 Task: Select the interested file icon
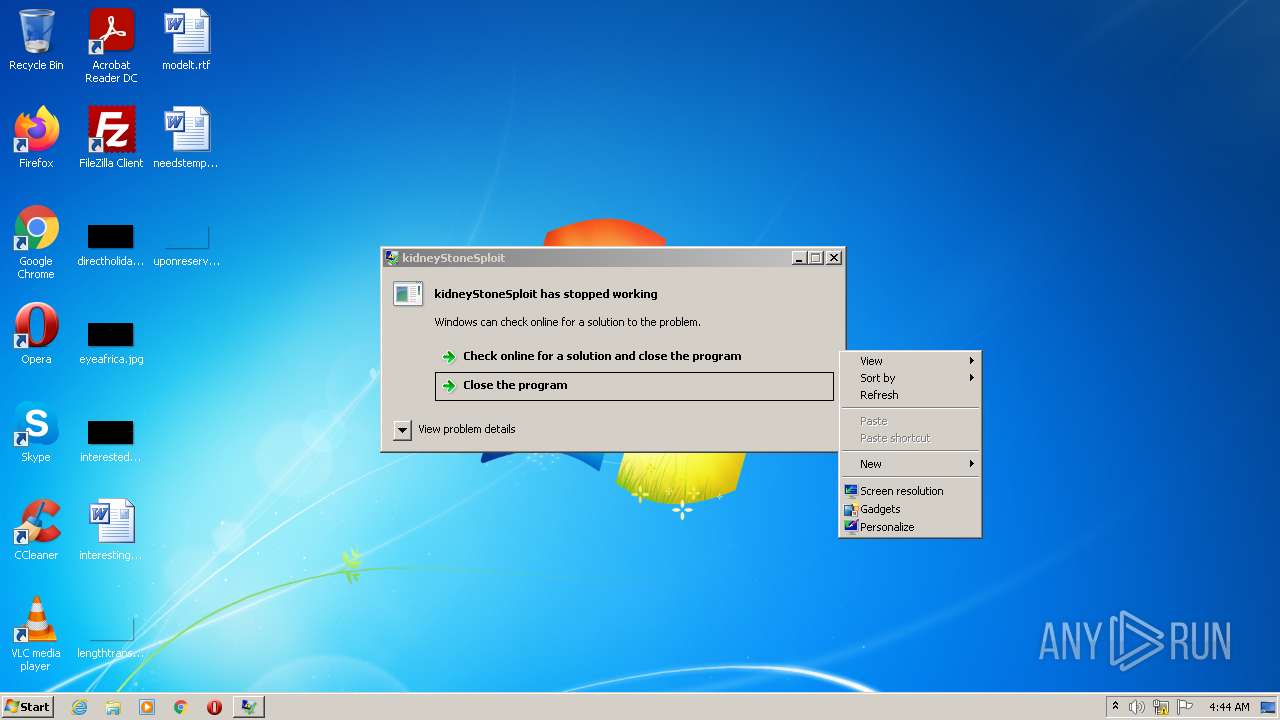click(111, 441)
